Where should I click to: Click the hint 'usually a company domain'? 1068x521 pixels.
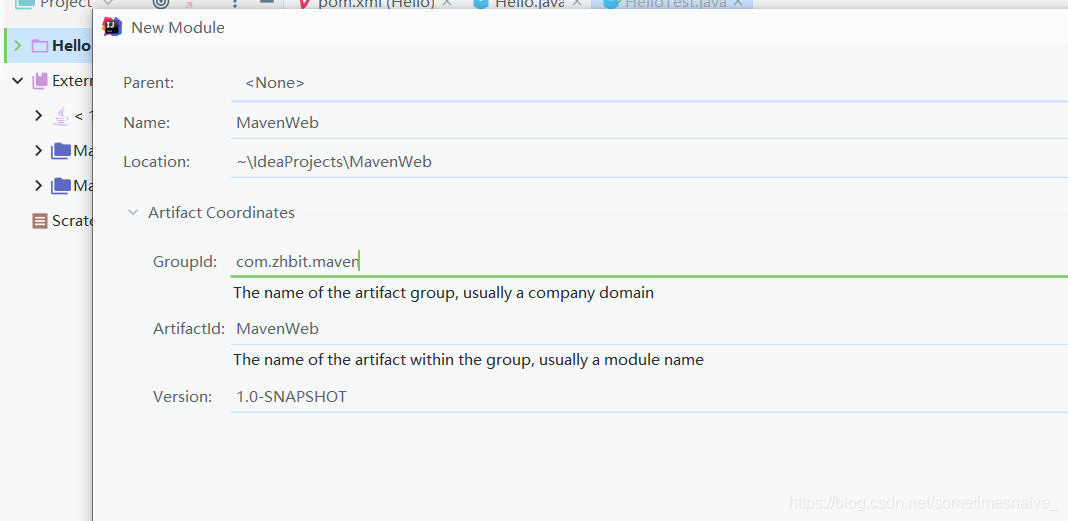coord(559,293)
